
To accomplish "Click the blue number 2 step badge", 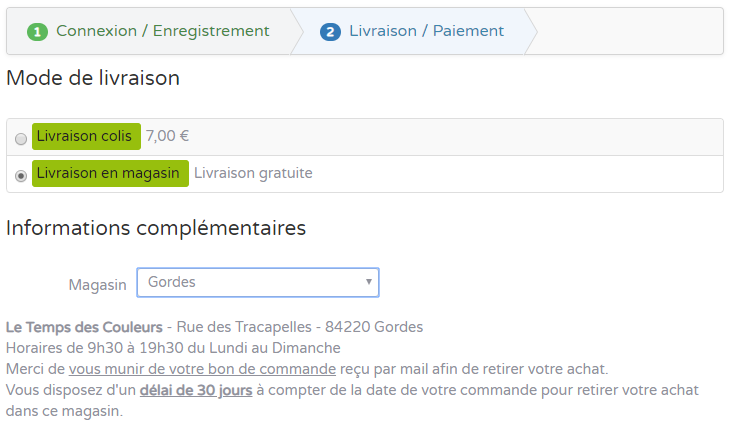I will click(x=330, y=32).
